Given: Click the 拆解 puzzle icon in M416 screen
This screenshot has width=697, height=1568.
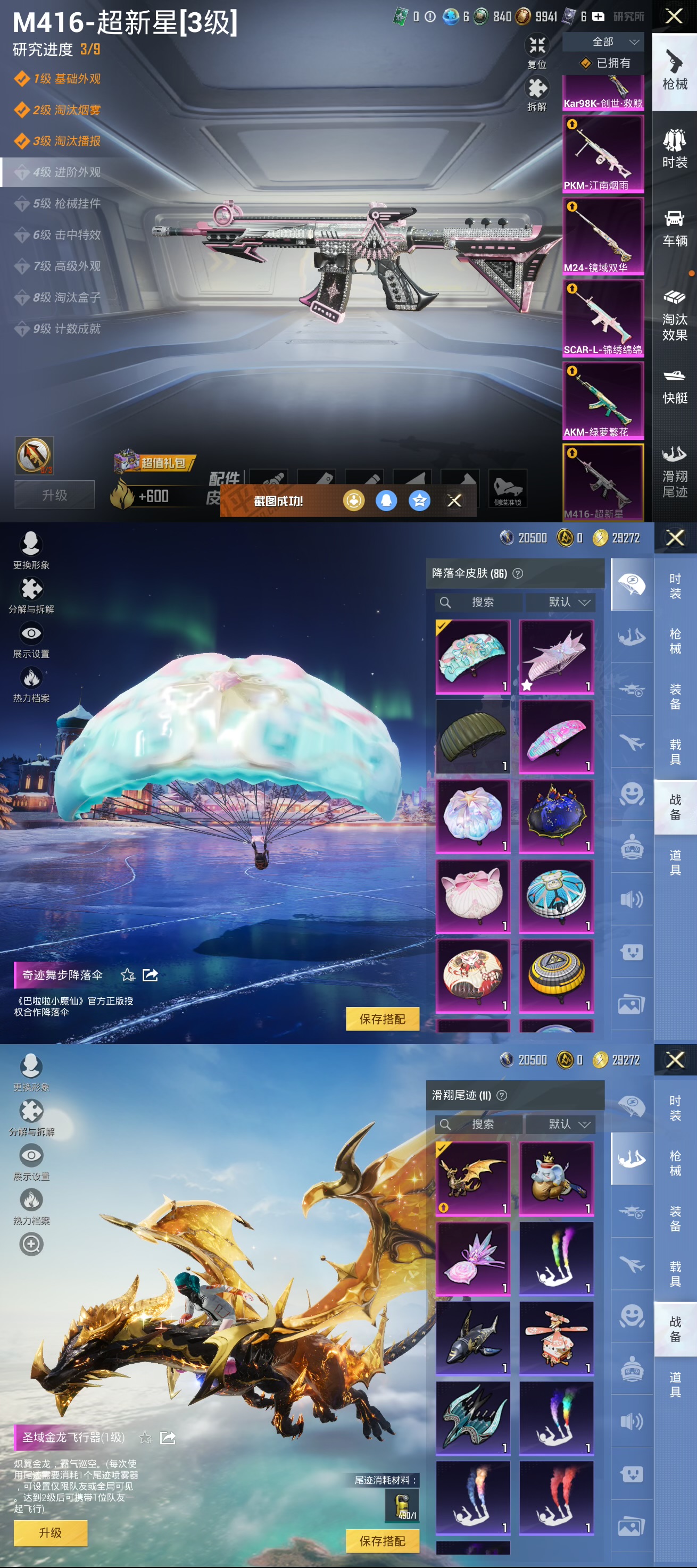Looking at the screenshot, I should [x=537, y=88].
